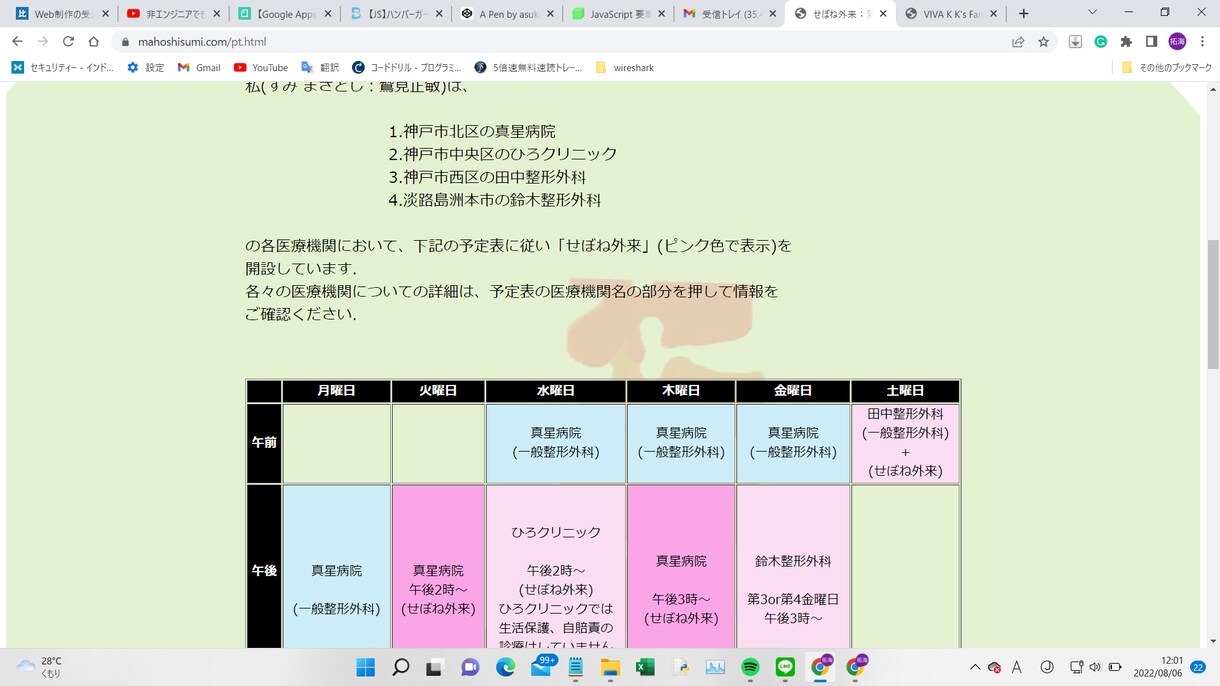Open Task View on the taskbar
The image size is (1220, 686).
click(x=435, y=667)
